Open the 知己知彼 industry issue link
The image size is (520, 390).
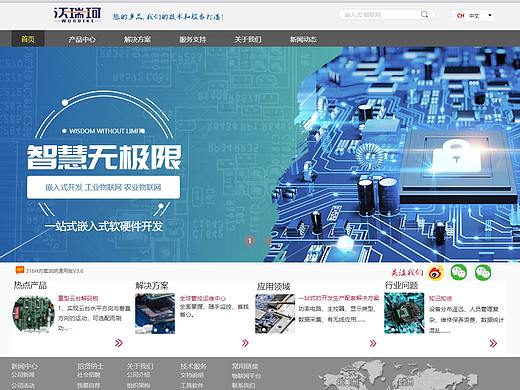point(440,298)
